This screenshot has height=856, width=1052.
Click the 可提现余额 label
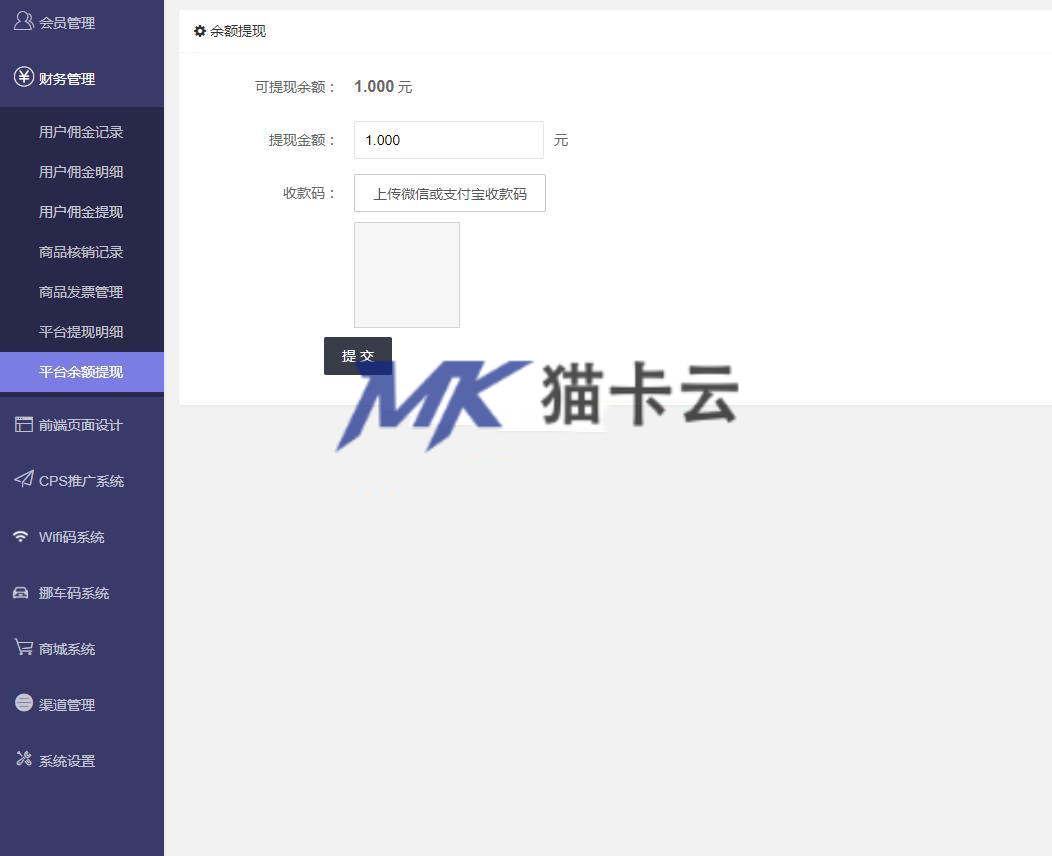[295, 87]
